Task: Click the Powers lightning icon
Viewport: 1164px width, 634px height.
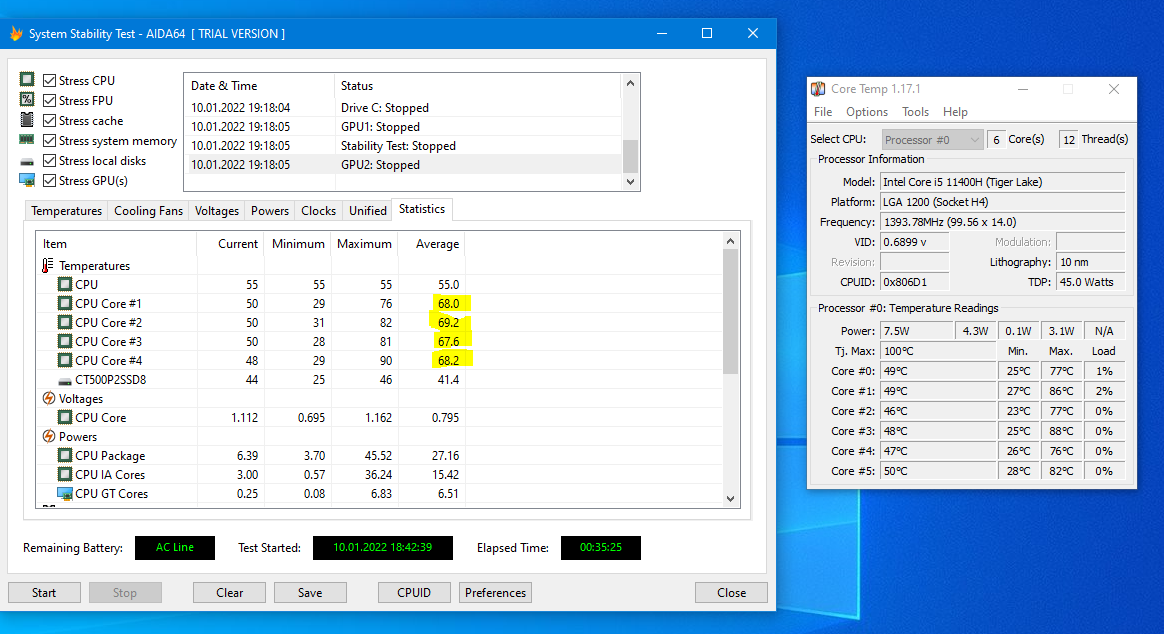Action: click(x=48, y=437)
